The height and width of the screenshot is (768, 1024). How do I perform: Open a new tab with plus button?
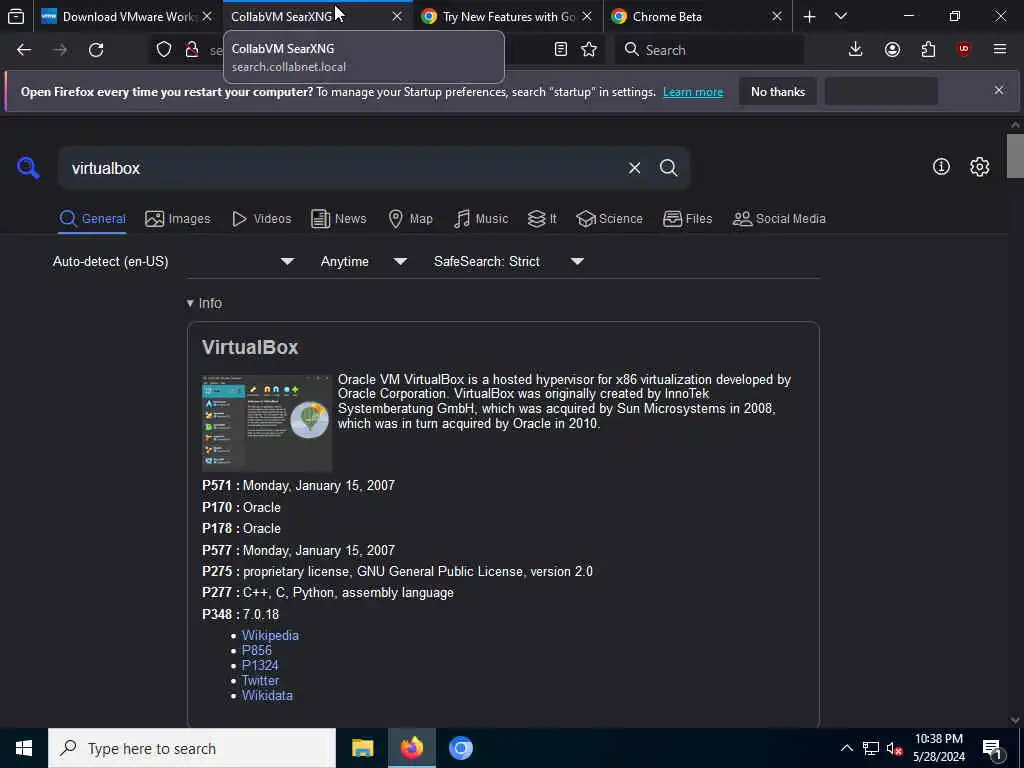click(x=809, y=16)
